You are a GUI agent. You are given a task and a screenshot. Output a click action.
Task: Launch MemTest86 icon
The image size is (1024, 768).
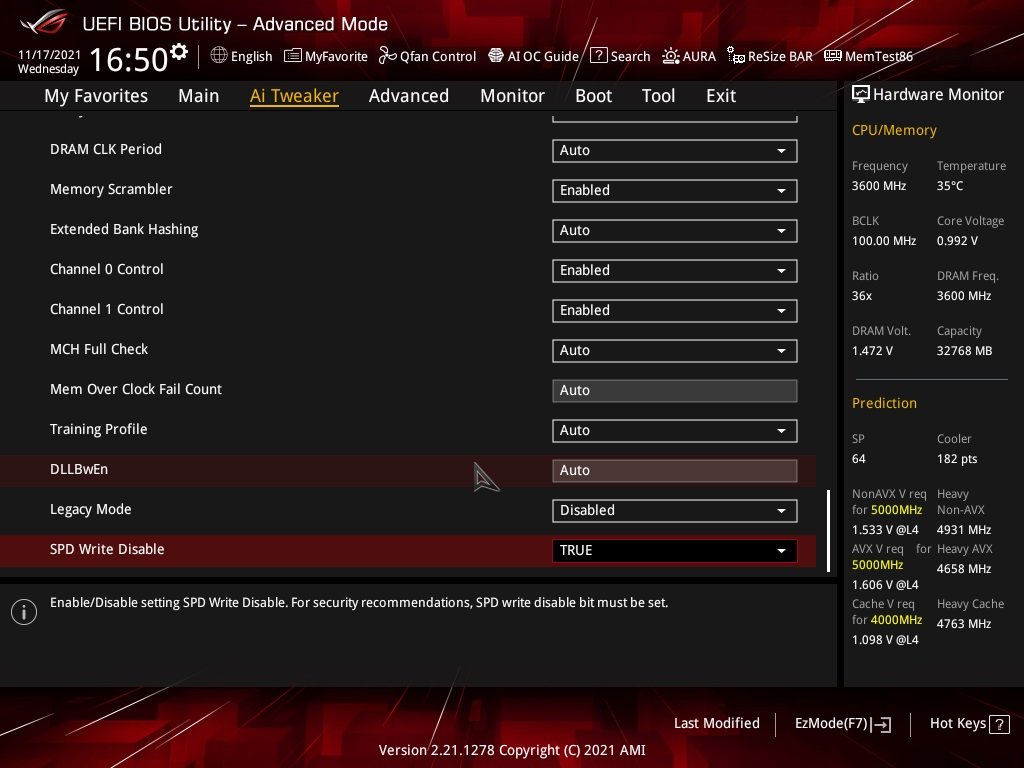[x=833, y=56]
